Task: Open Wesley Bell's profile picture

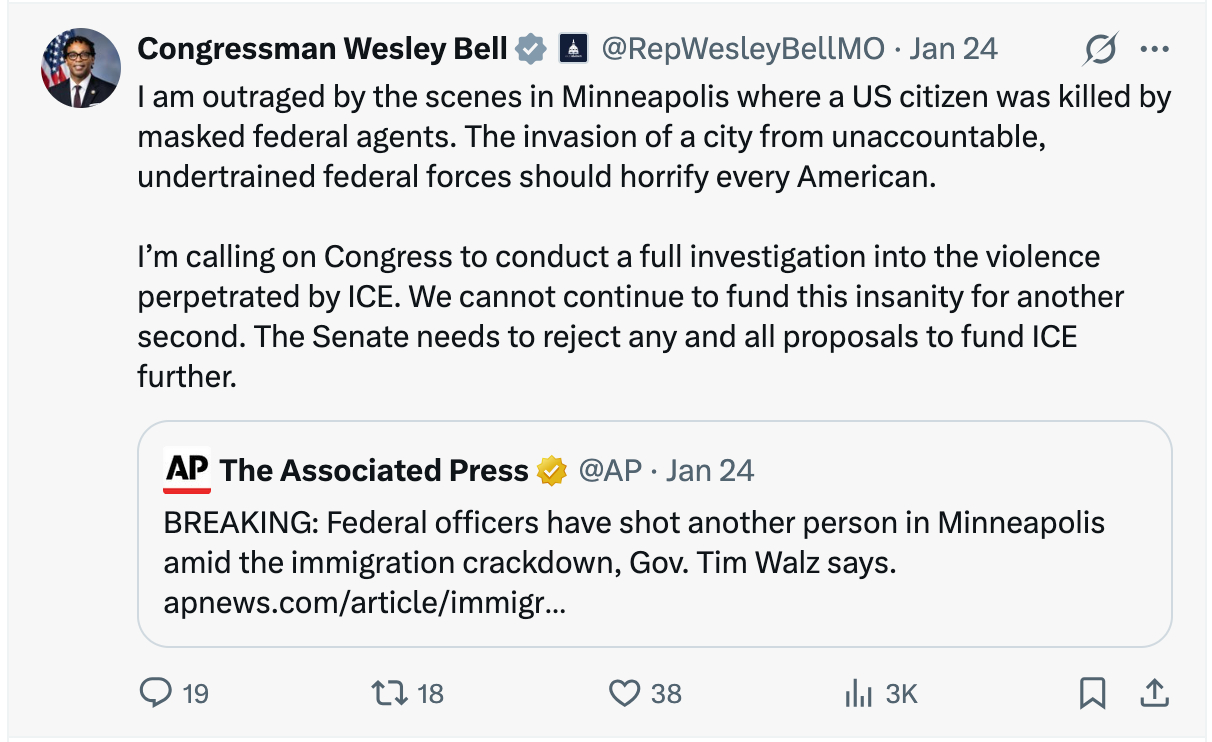Action: [80, 68]
